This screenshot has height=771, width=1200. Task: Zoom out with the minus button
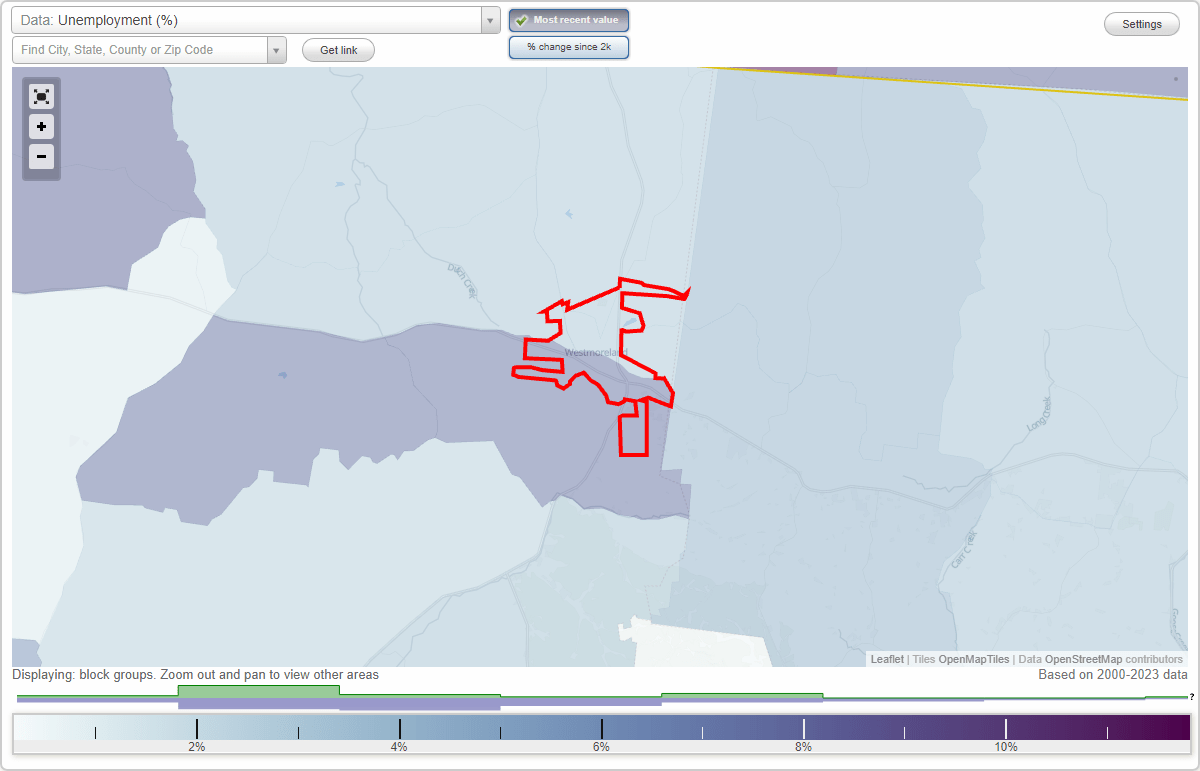pyautogui.click(x=41, y=156)
